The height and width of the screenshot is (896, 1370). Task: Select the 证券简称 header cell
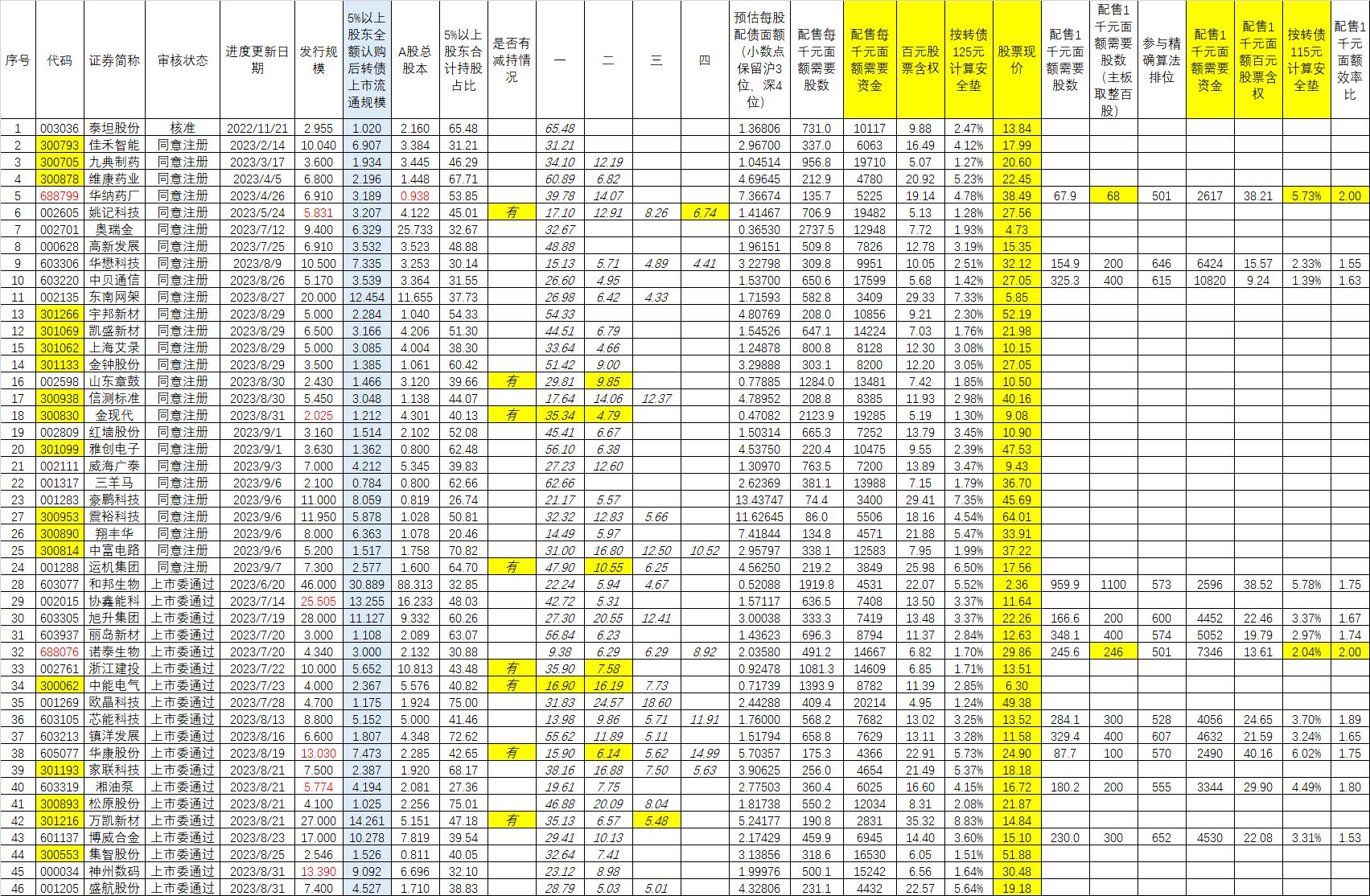(x=114, y=60)
